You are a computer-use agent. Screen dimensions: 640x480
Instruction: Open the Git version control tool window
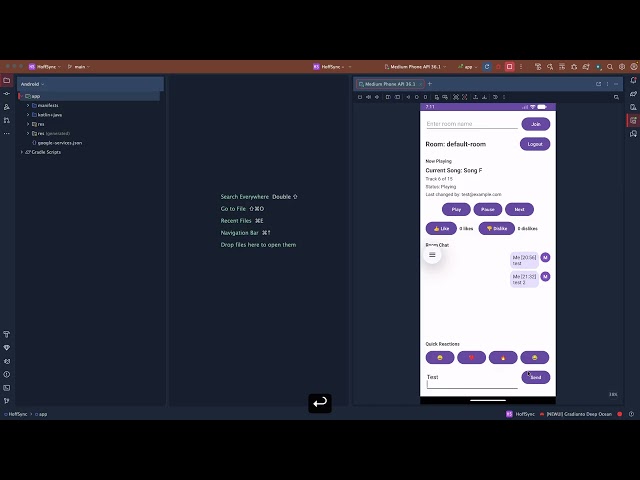point(7,401)
